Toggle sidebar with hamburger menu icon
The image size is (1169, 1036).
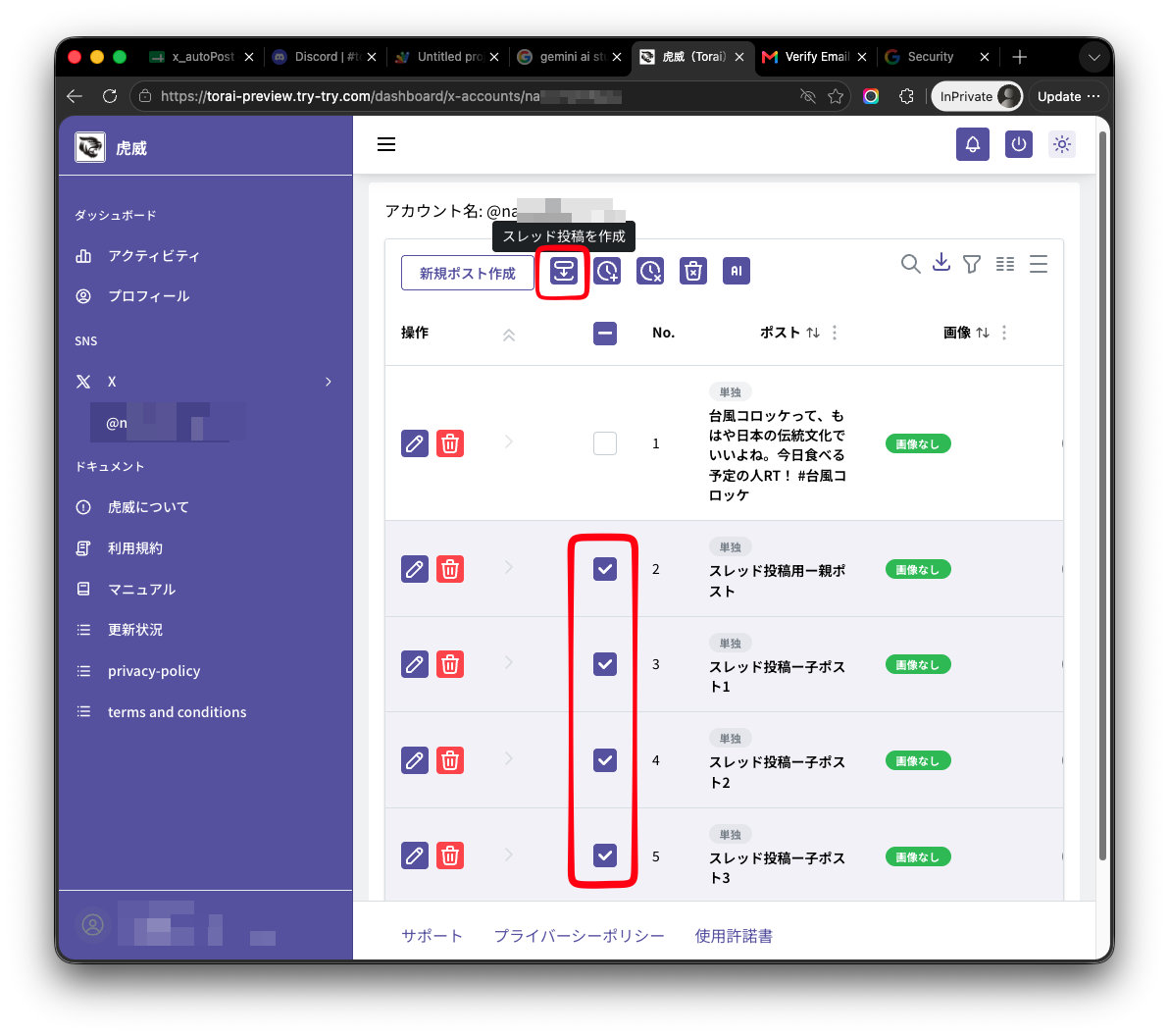coord(386,144)
